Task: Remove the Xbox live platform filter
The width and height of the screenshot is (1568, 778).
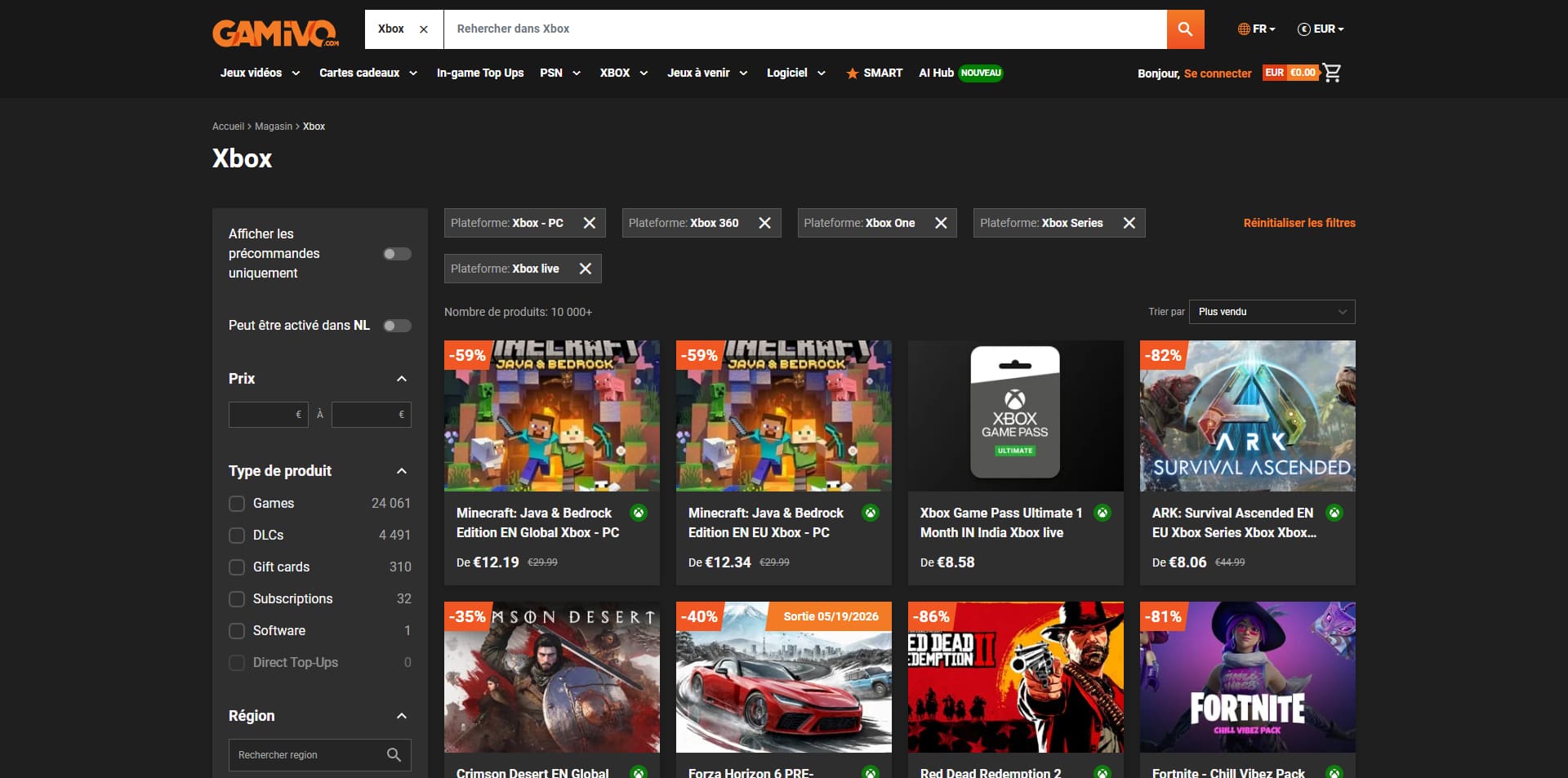Action: [586, 269]
